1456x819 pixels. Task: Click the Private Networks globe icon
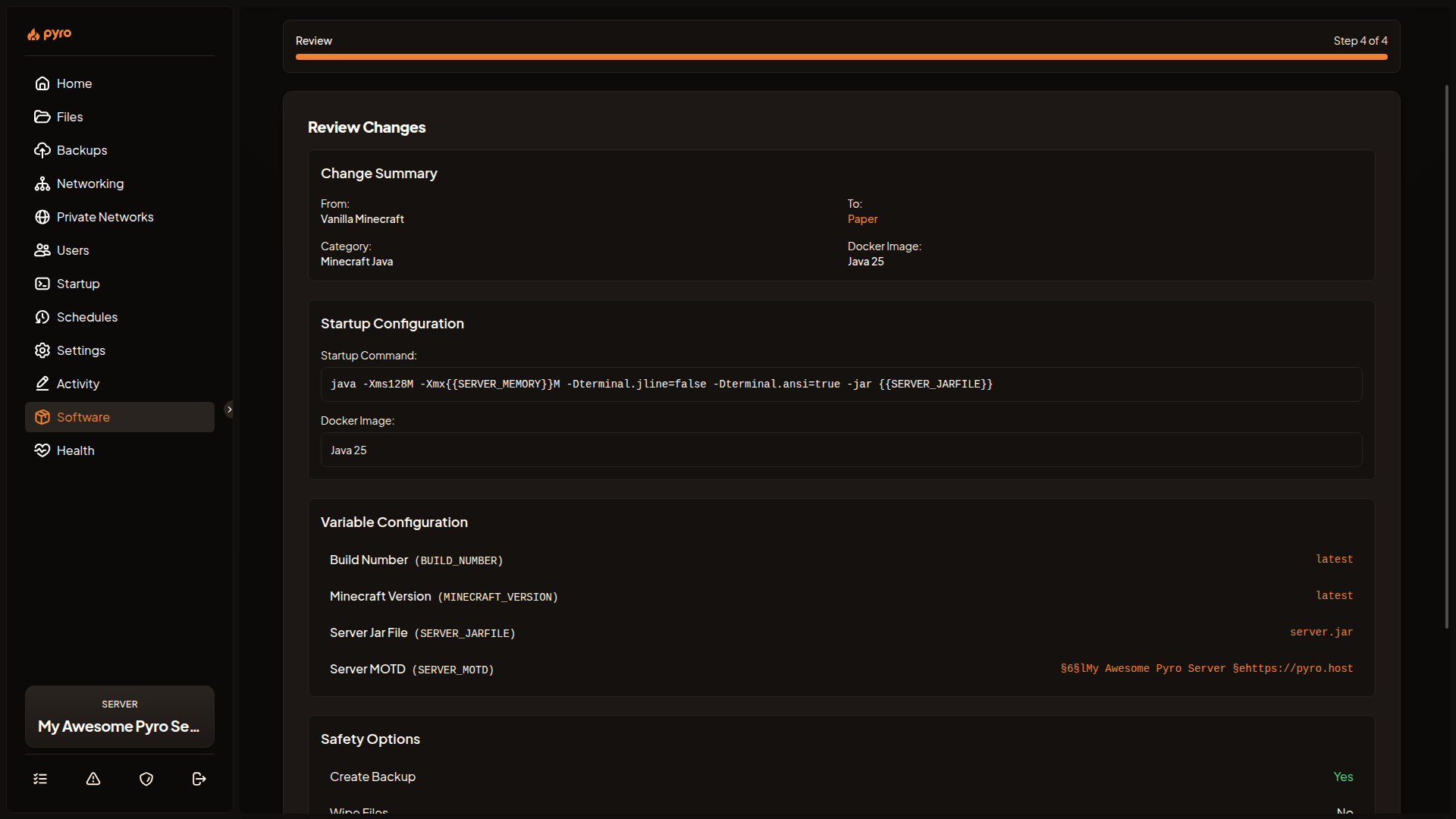(42, 217)
